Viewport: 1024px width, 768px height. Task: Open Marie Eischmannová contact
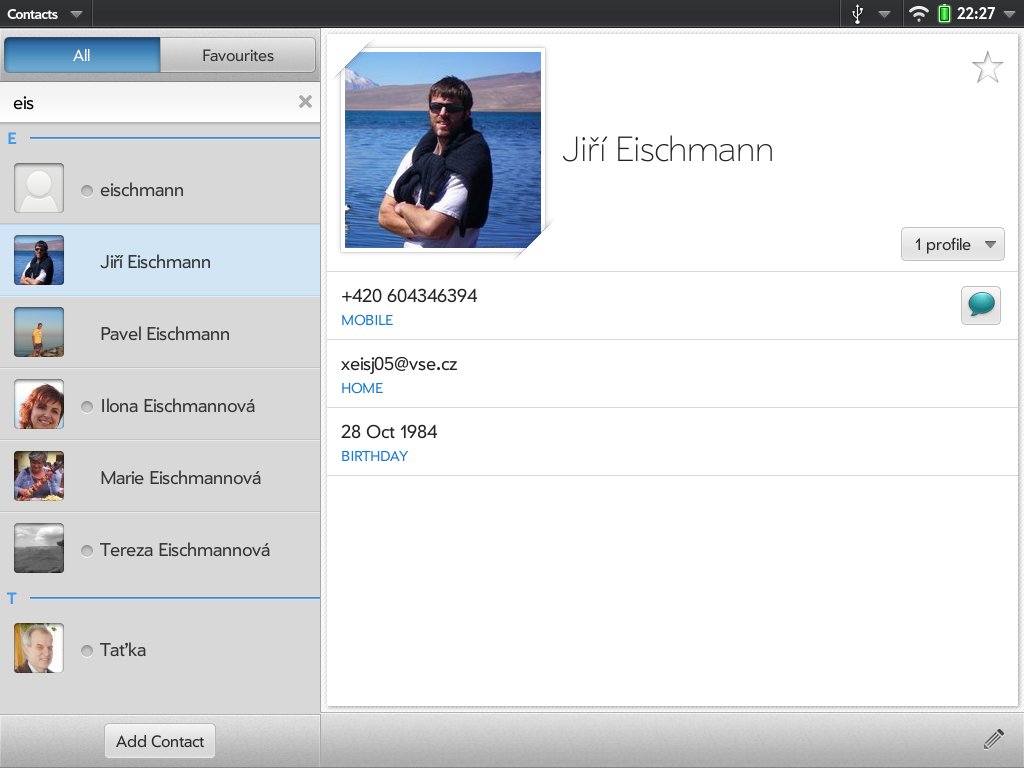click(160, 476)
